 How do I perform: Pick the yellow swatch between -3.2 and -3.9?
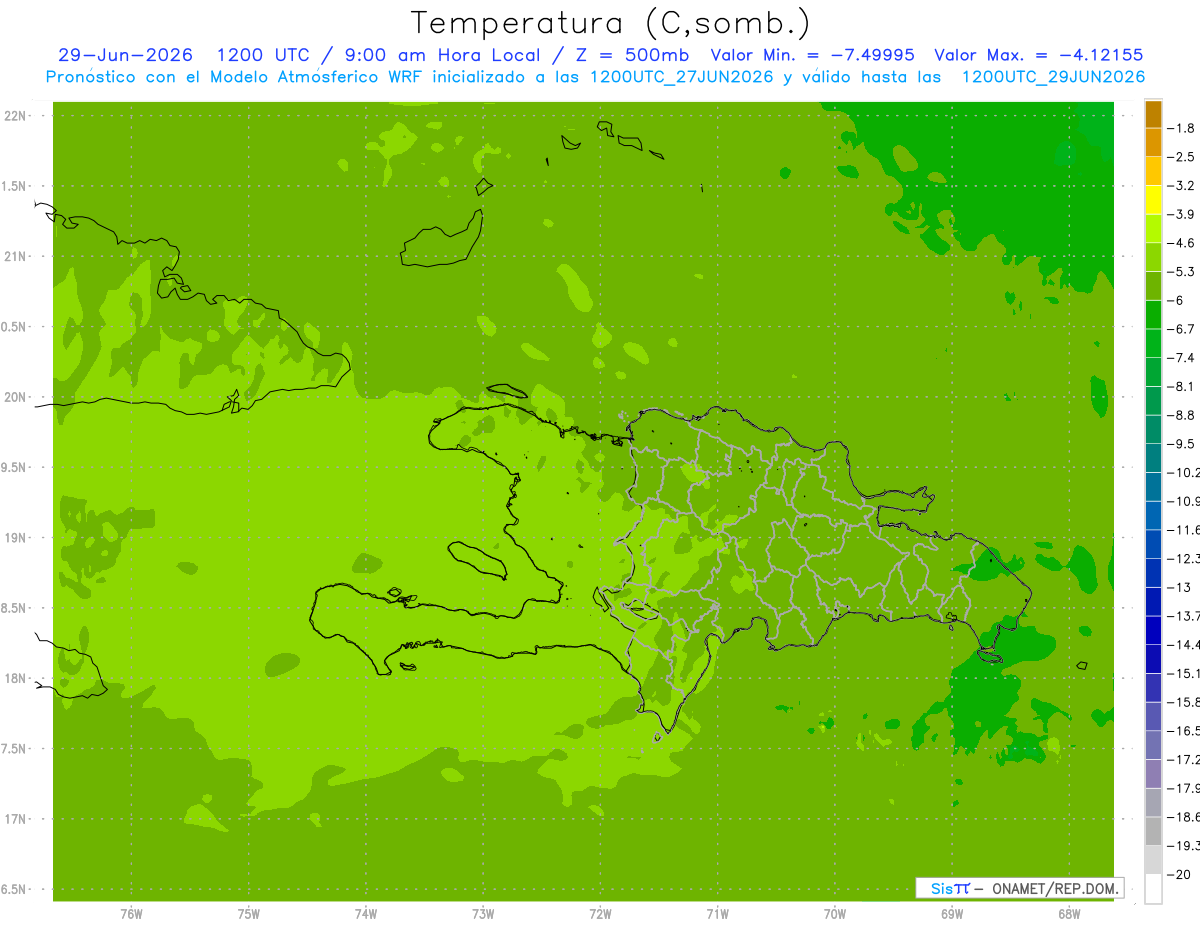(1153, 200)
